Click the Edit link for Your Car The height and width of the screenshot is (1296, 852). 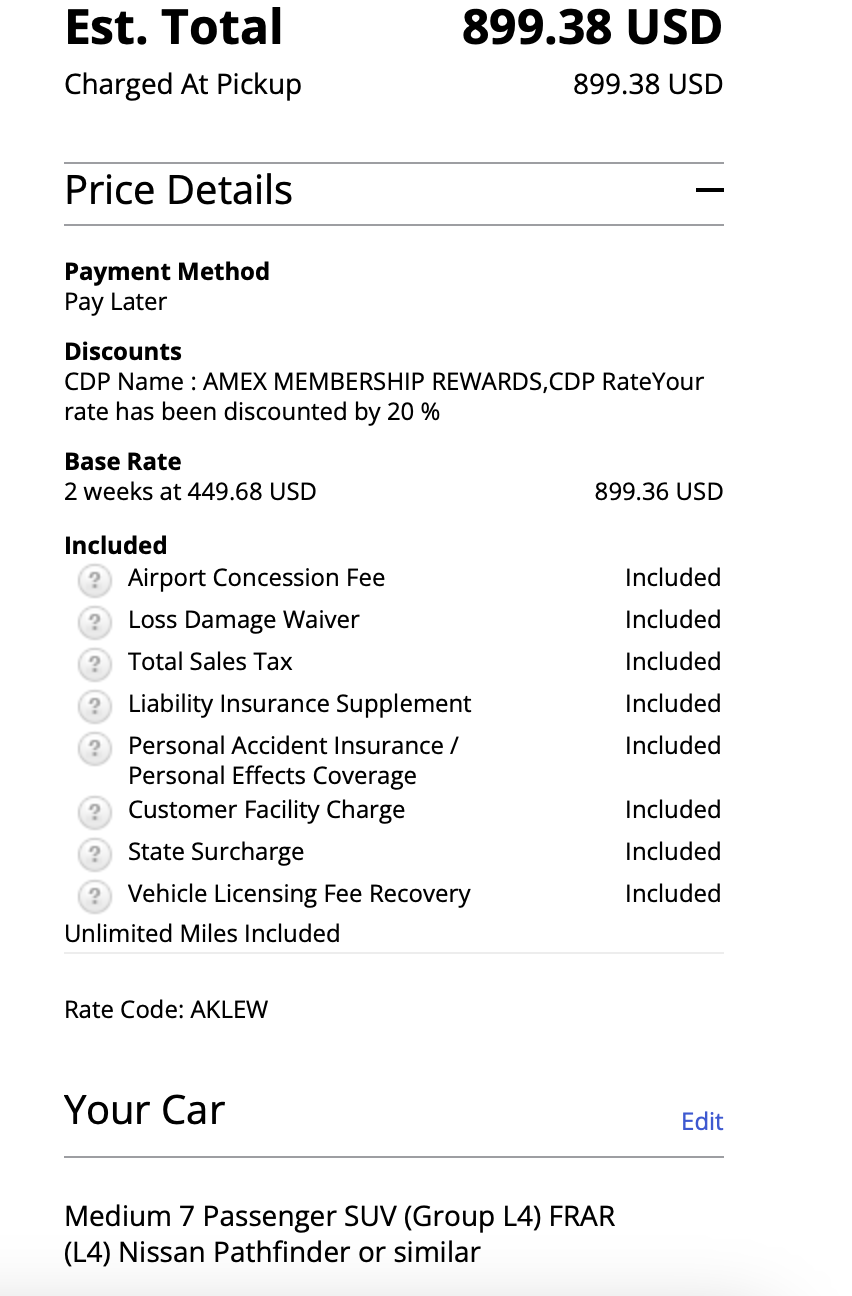coord(702,1121)
